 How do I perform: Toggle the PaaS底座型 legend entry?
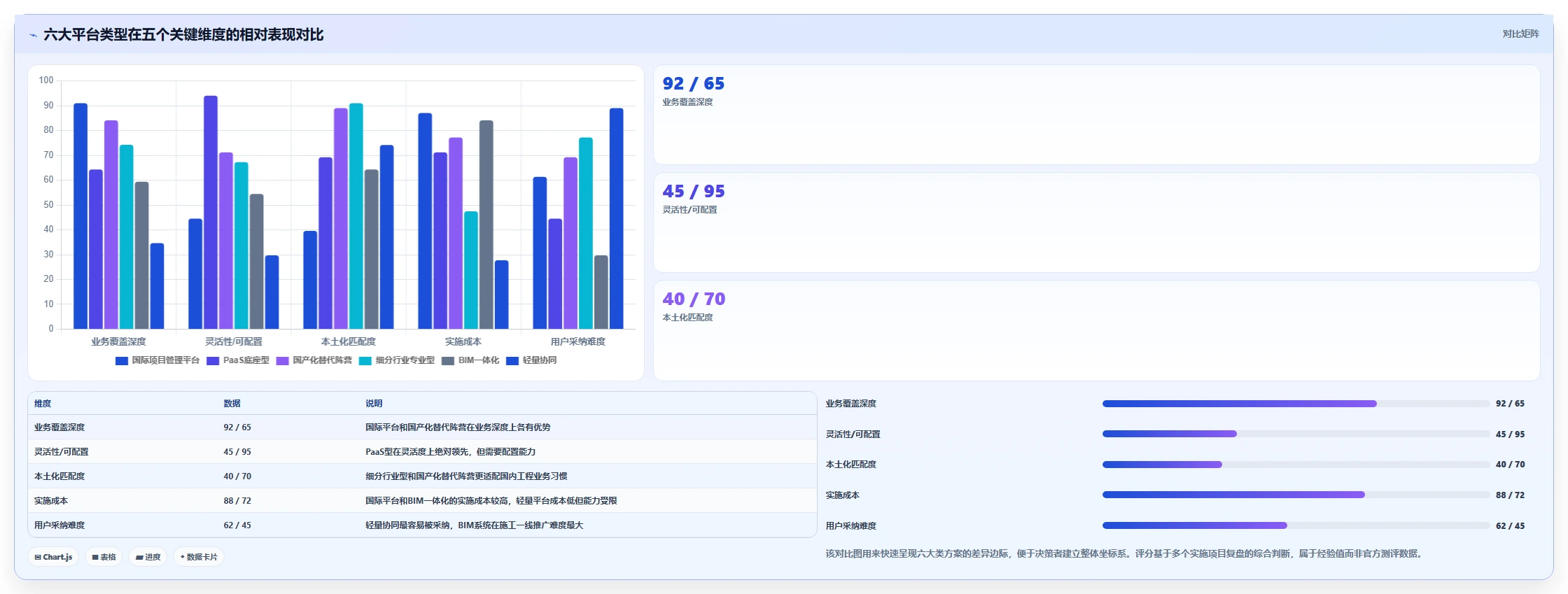coord(238,360)
